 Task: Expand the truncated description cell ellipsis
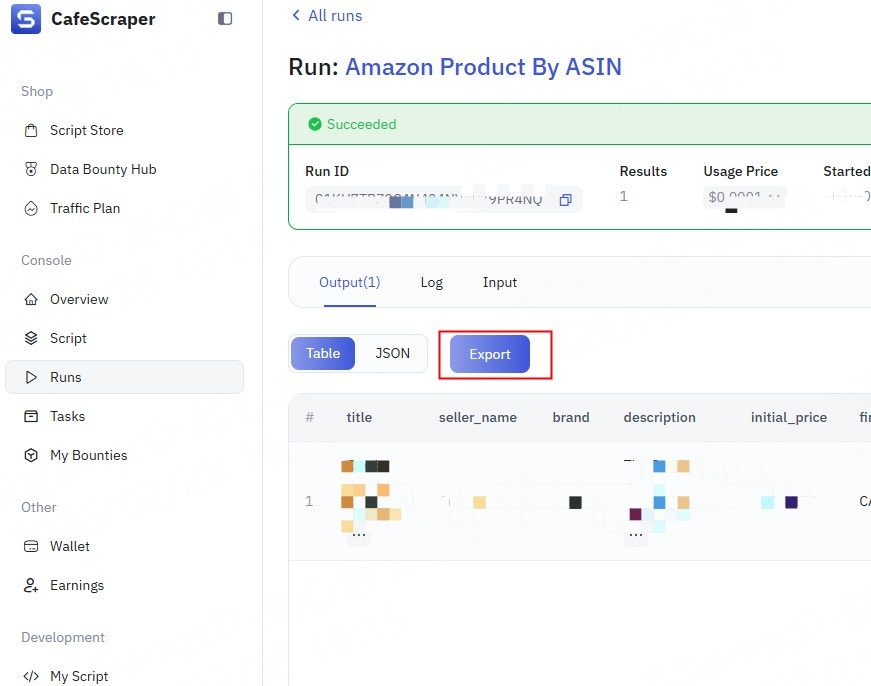tap(636, 535)
